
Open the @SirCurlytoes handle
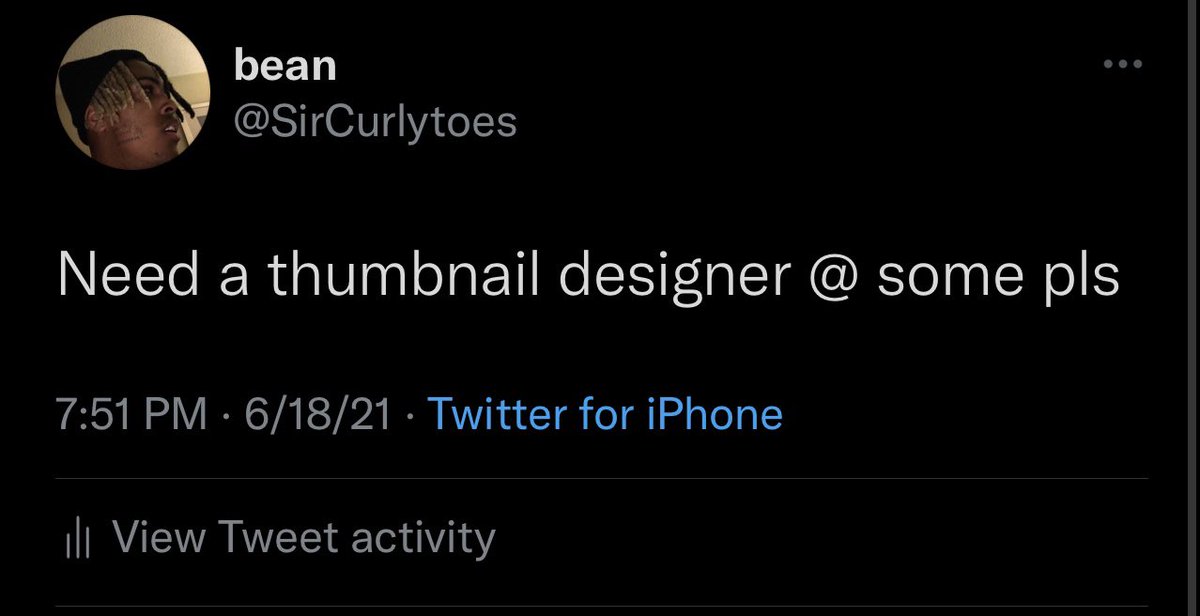pos(374,122)
